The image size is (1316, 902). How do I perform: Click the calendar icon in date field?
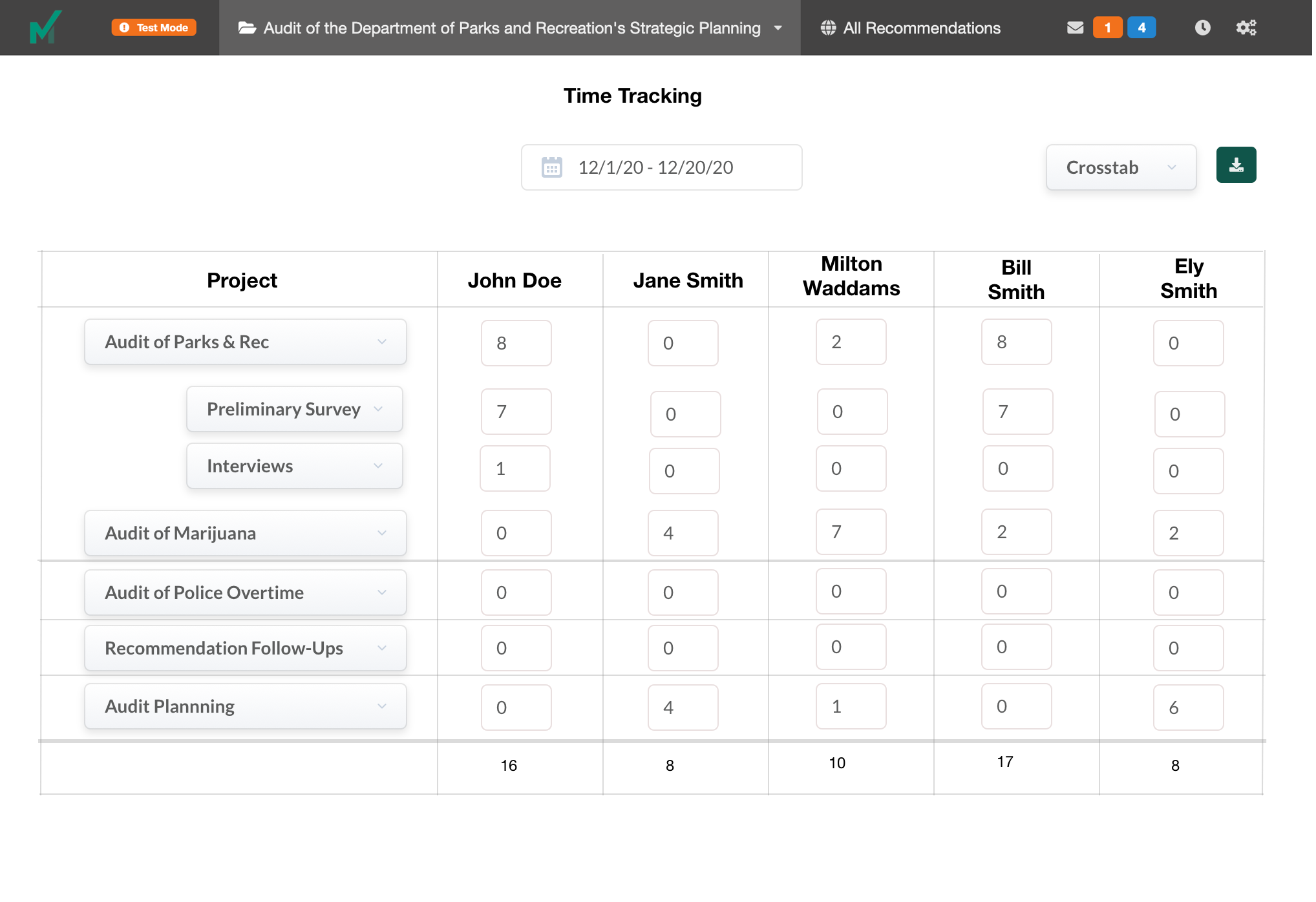click(x=551, y=167)
